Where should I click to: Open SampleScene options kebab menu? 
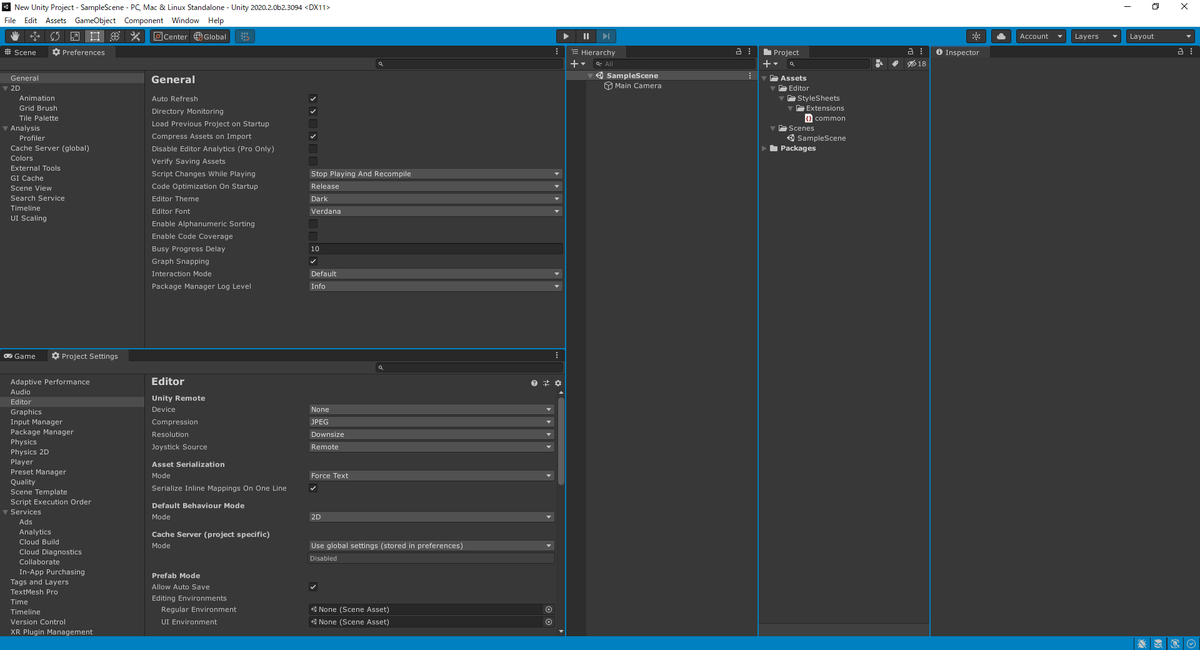point(750,76)
